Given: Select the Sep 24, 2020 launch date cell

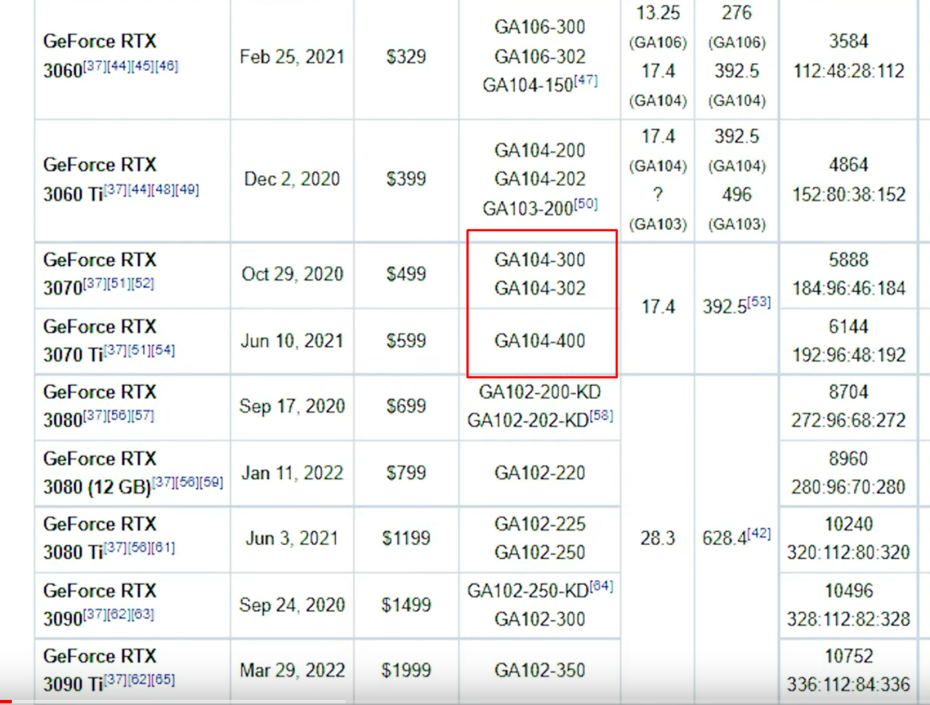Looking at the screenshot, I should 292,605.
